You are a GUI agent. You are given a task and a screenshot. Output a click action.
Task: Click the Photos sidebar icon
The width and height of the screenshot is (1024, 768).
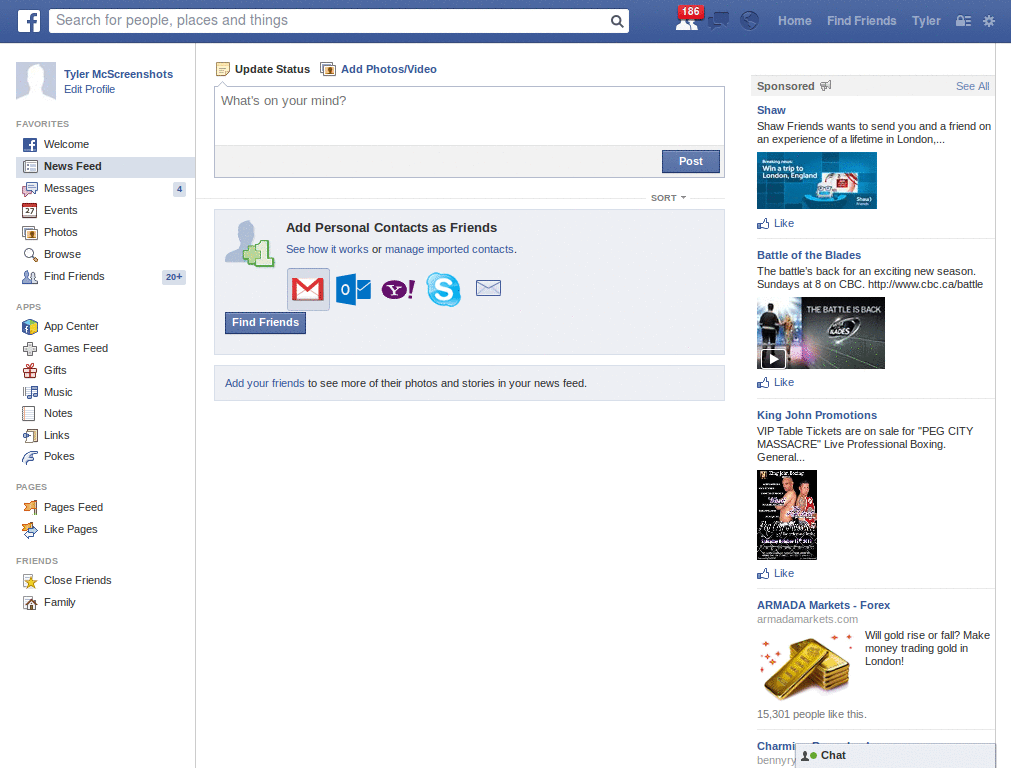[x=30, y=232]
